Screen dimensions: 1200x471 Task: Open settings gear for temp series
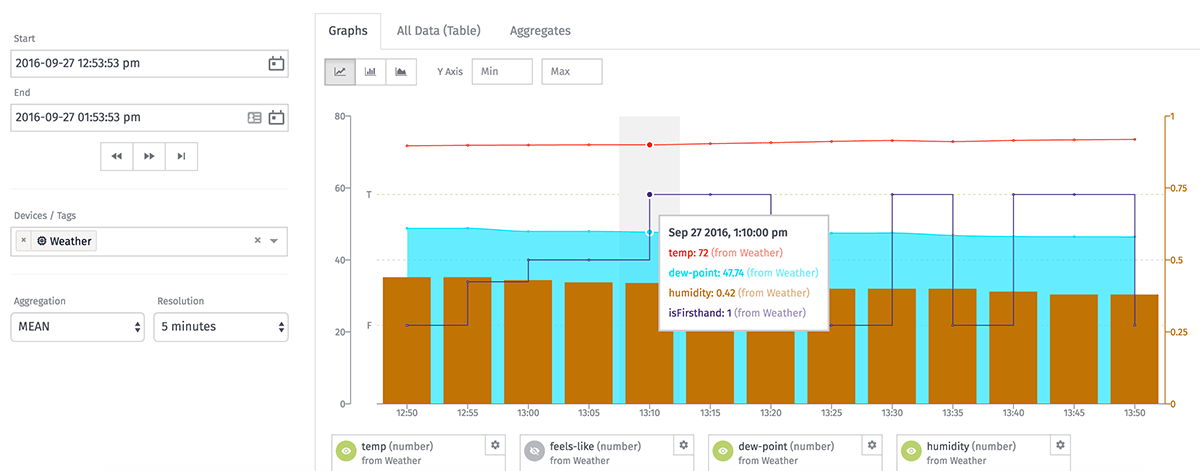click(x=494, y=445)
